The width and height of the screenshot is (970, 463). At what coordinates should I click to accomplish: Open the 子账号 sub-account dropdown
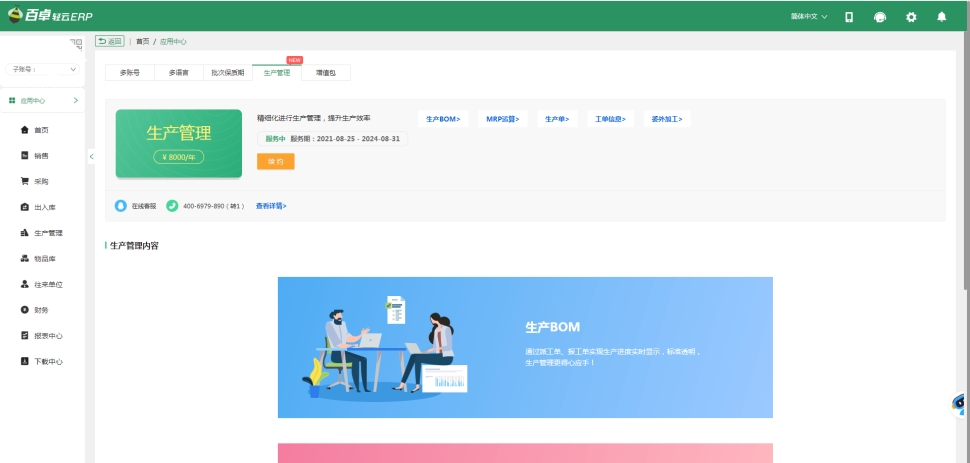click(x=43, y=70)
